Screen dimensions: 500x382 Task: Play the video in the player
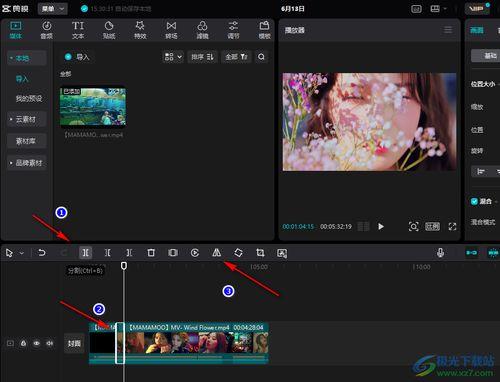[381, 227]
